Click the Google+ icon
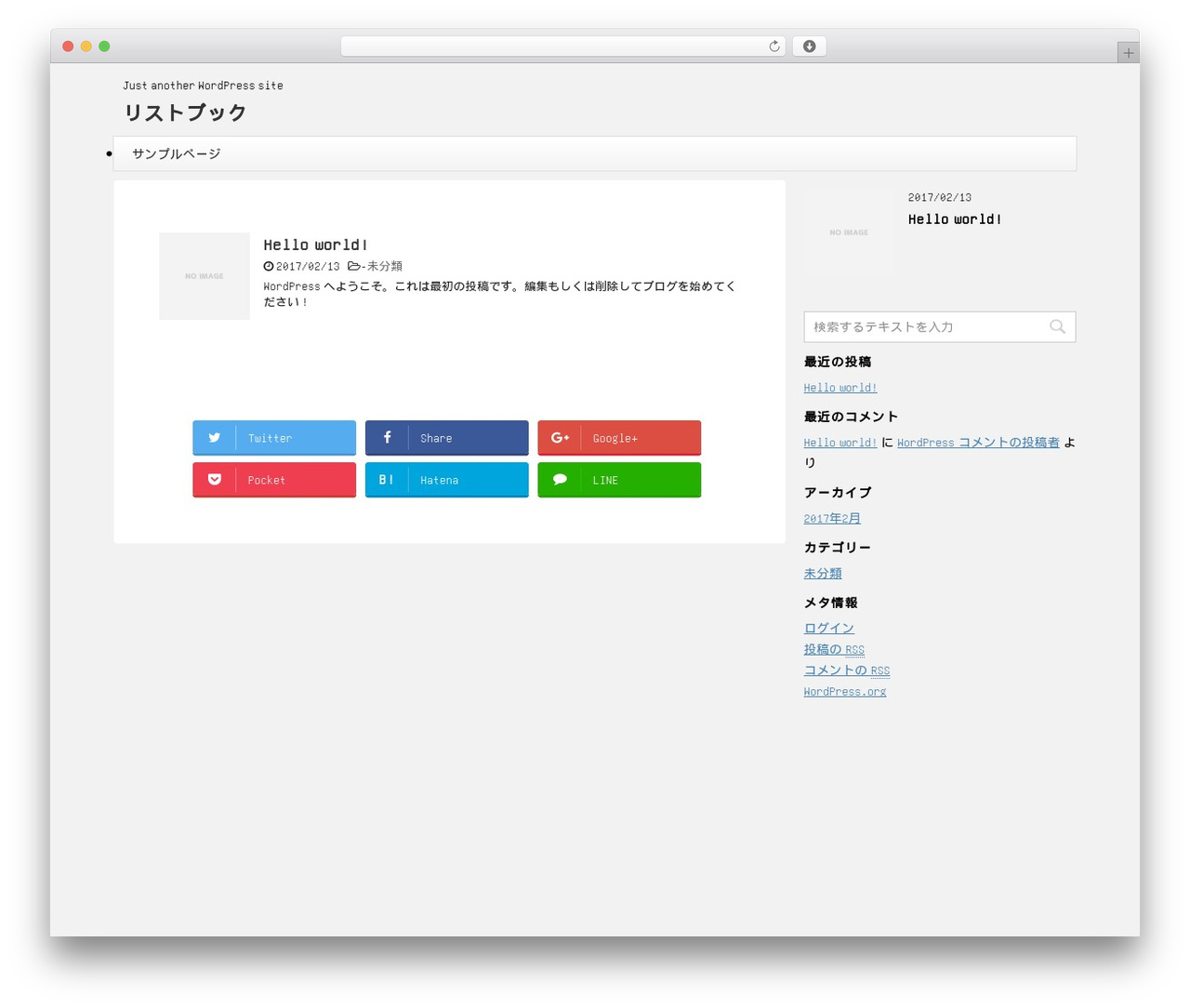 pos(560,438)
